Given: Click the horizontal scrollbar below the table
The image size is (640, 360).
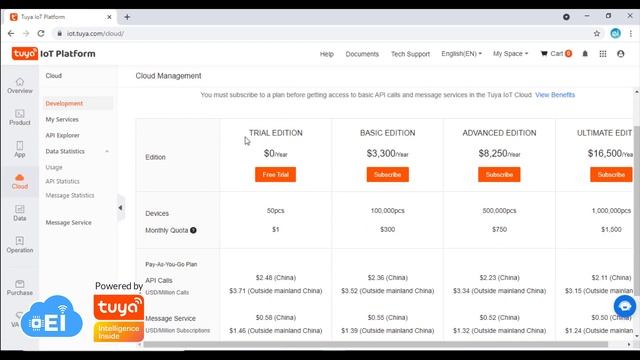Looking at the screenshot, I should click(376, 344).
